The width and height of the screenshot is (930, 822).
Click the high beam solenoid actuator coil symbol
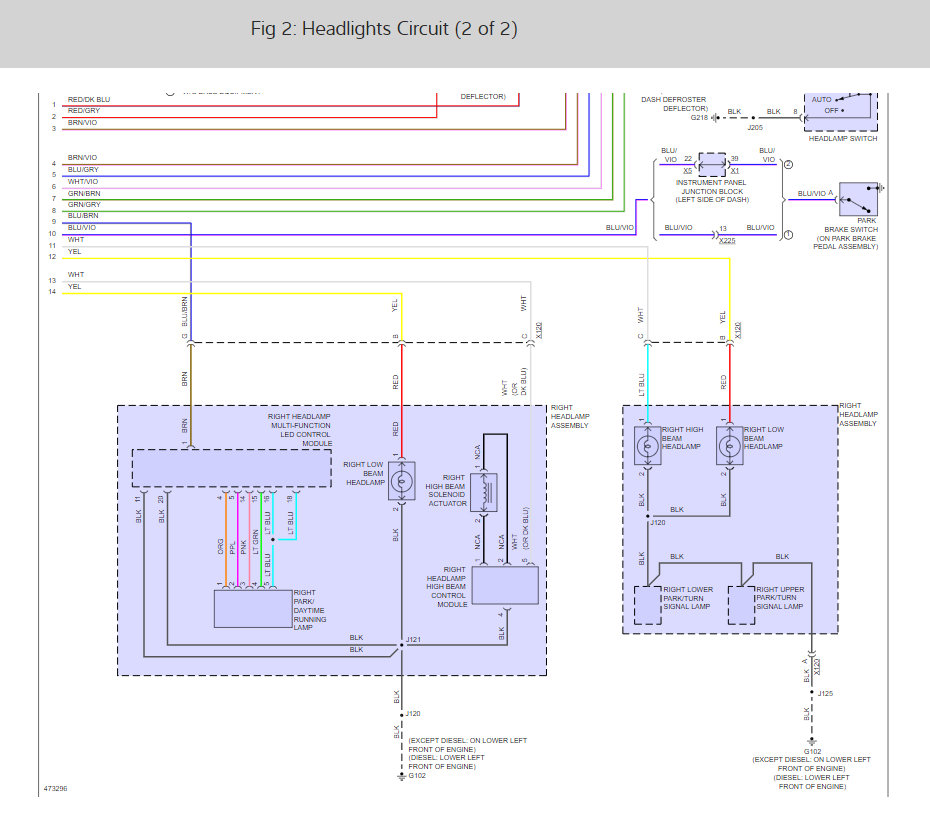(x=483, y=492)
